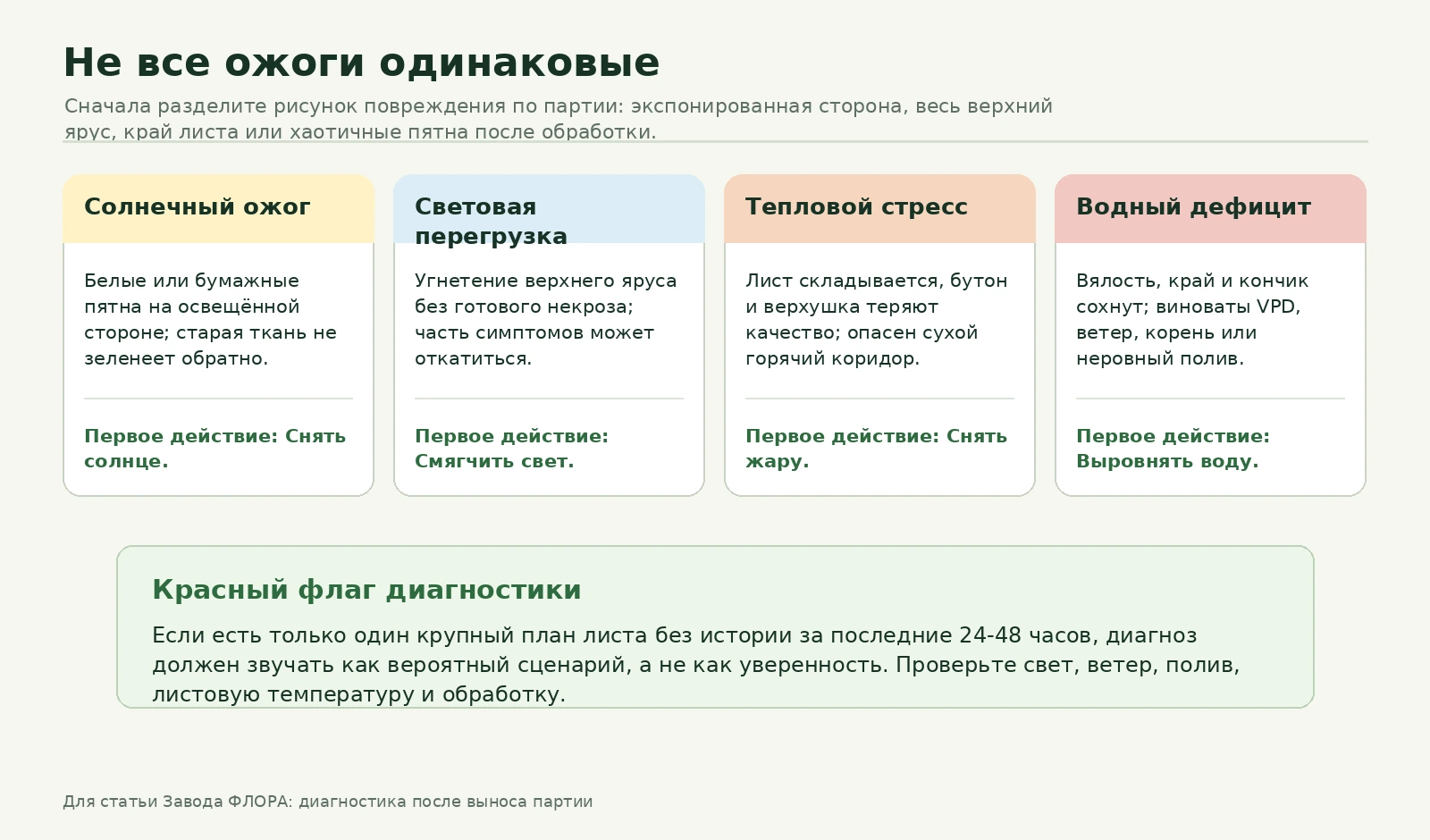1430x840 pixels.
Task: Click the description "Белые или бумажные пятна"
Action: pos(211,320)
